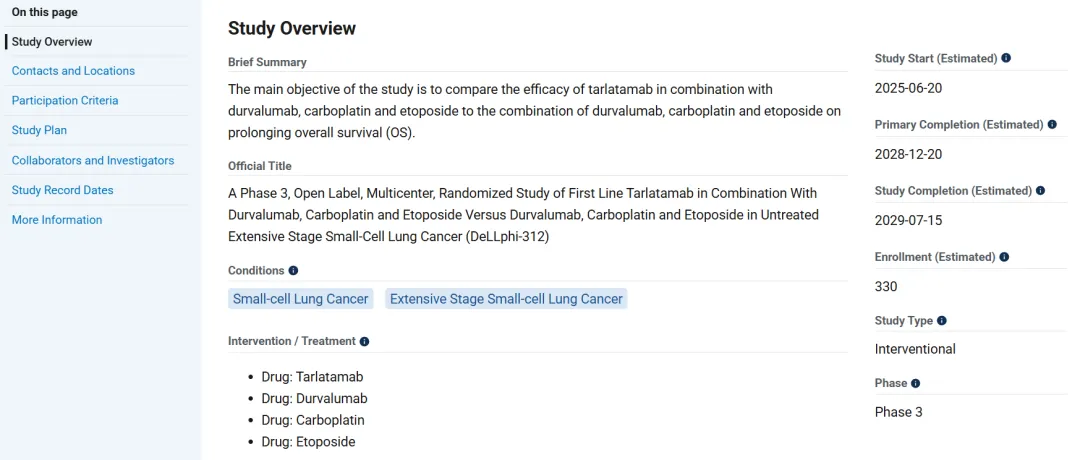The image size is (1080, 460).
Task: Show info for Study Completion (Estimated)
Action: point(1041,191)
